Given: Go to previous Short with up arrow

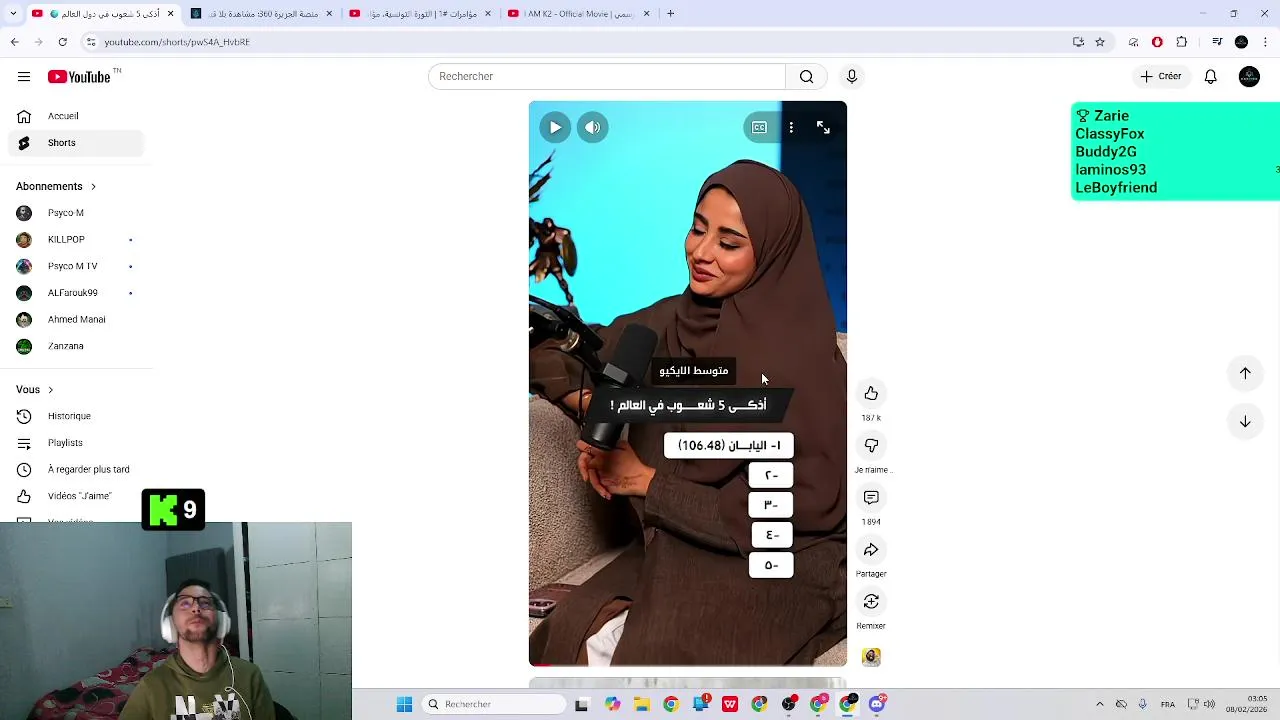Looking at the screenshot, I should coord(1245,373).
